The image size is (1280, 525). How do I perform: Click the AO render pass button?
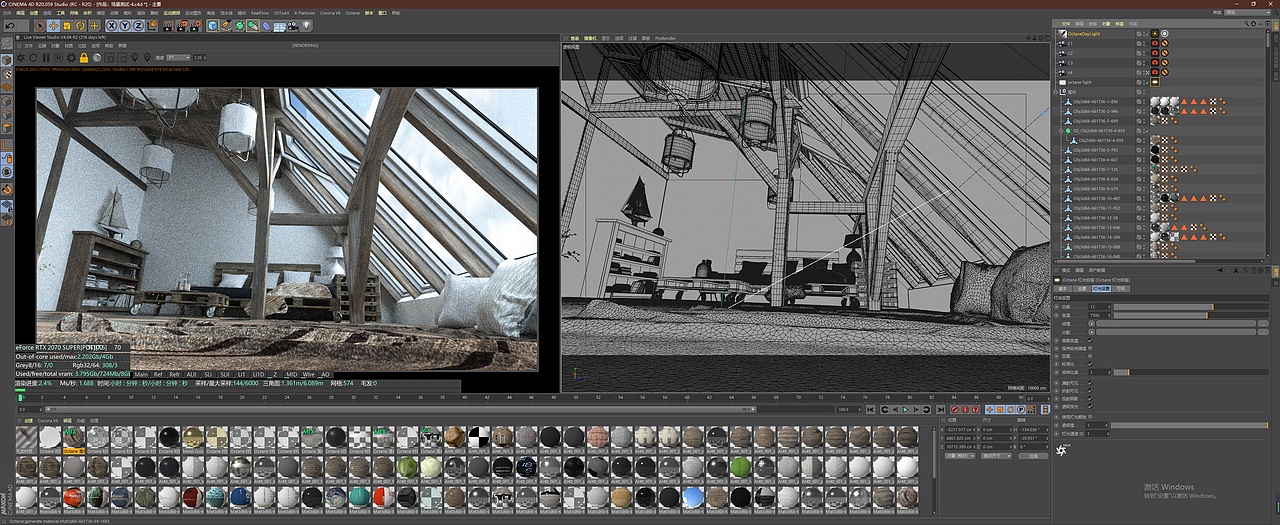pos(325,374)
